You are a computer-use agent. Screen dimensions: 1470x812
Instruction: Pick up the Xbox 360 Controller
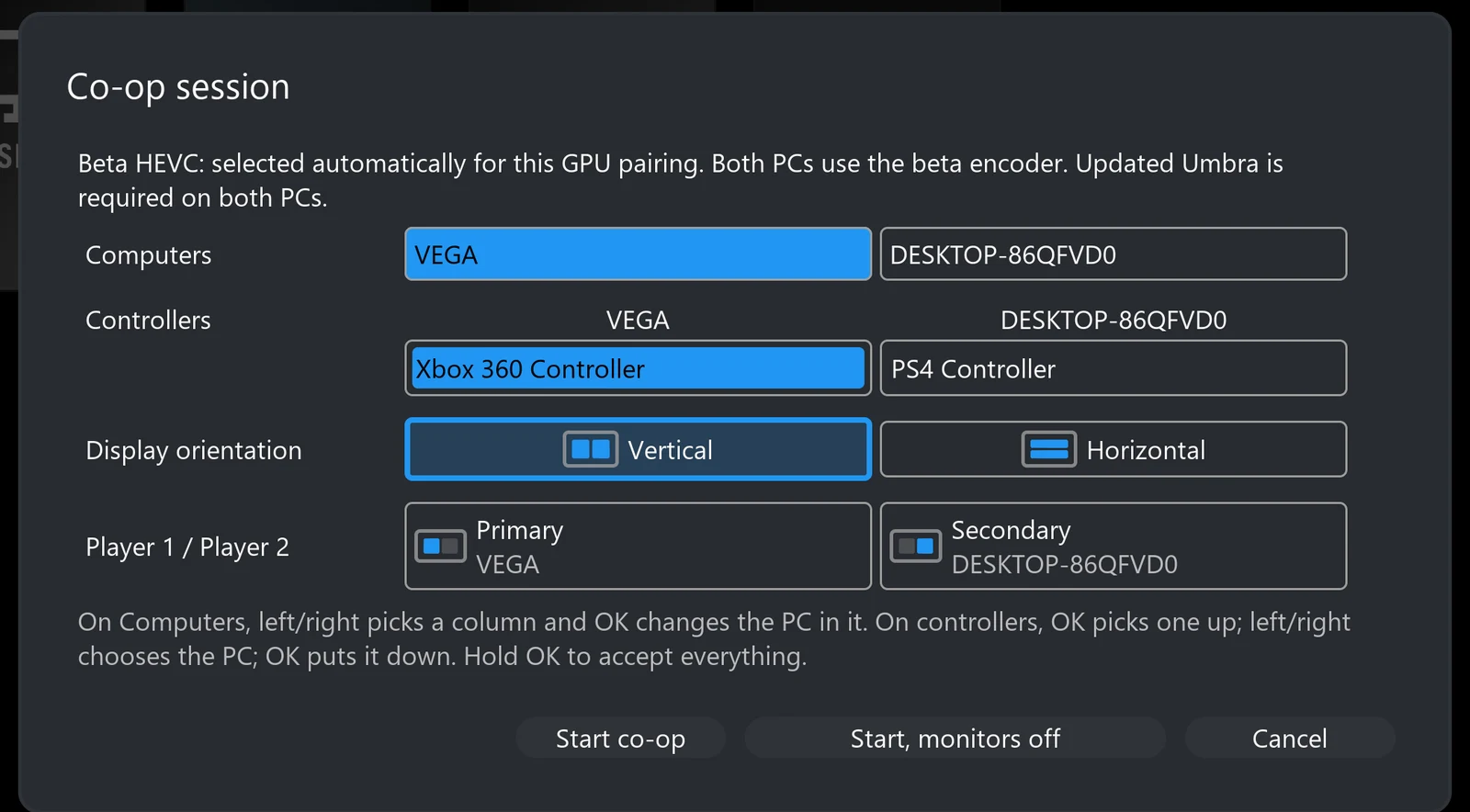click(638, 368)
